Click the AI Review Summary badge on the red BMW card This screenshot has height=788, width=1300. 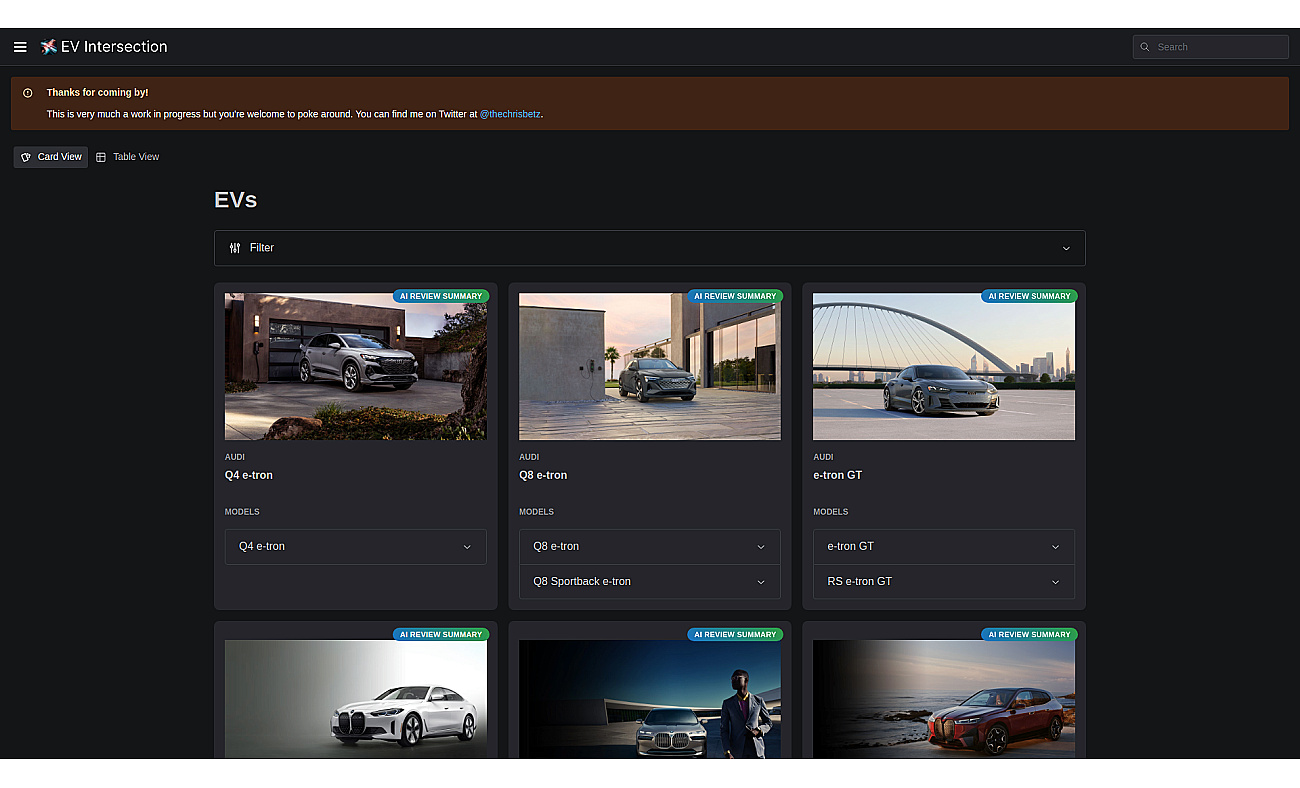point(1029,634)
